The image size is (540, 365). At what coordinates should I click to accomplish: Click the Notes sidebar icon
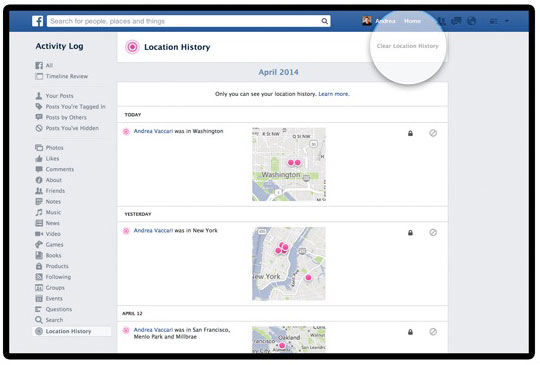point(39,201)
